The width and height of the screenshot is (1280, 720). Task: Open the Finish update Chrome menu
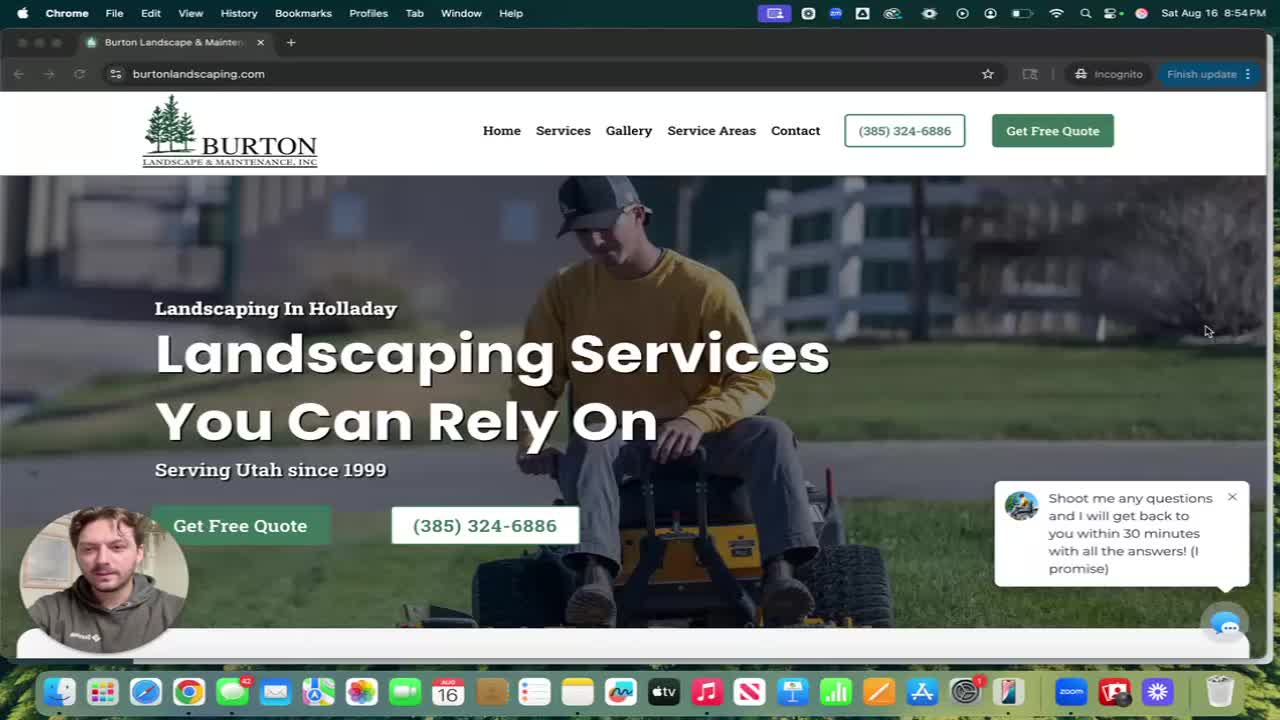click(1209, 74)
